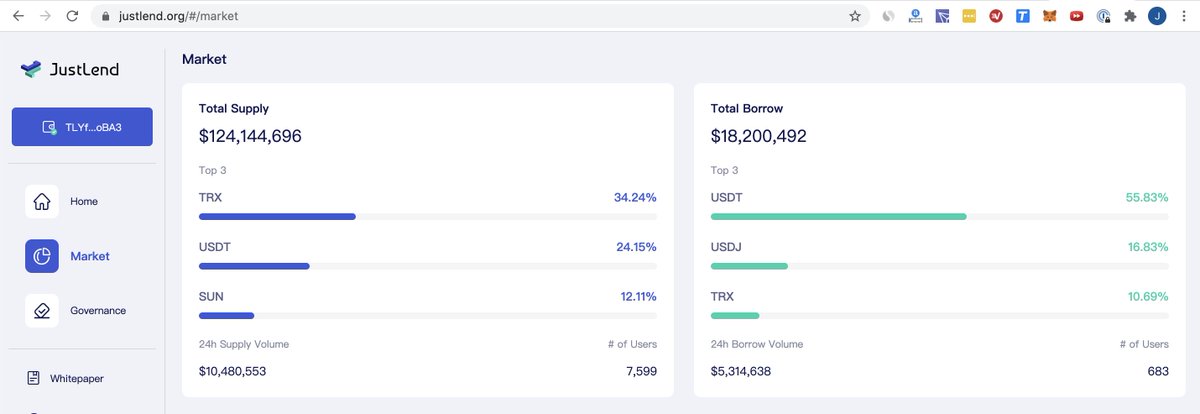1200x414 pixels.
Task: Open the blue stamp-shaped extension
Action: 915,16
